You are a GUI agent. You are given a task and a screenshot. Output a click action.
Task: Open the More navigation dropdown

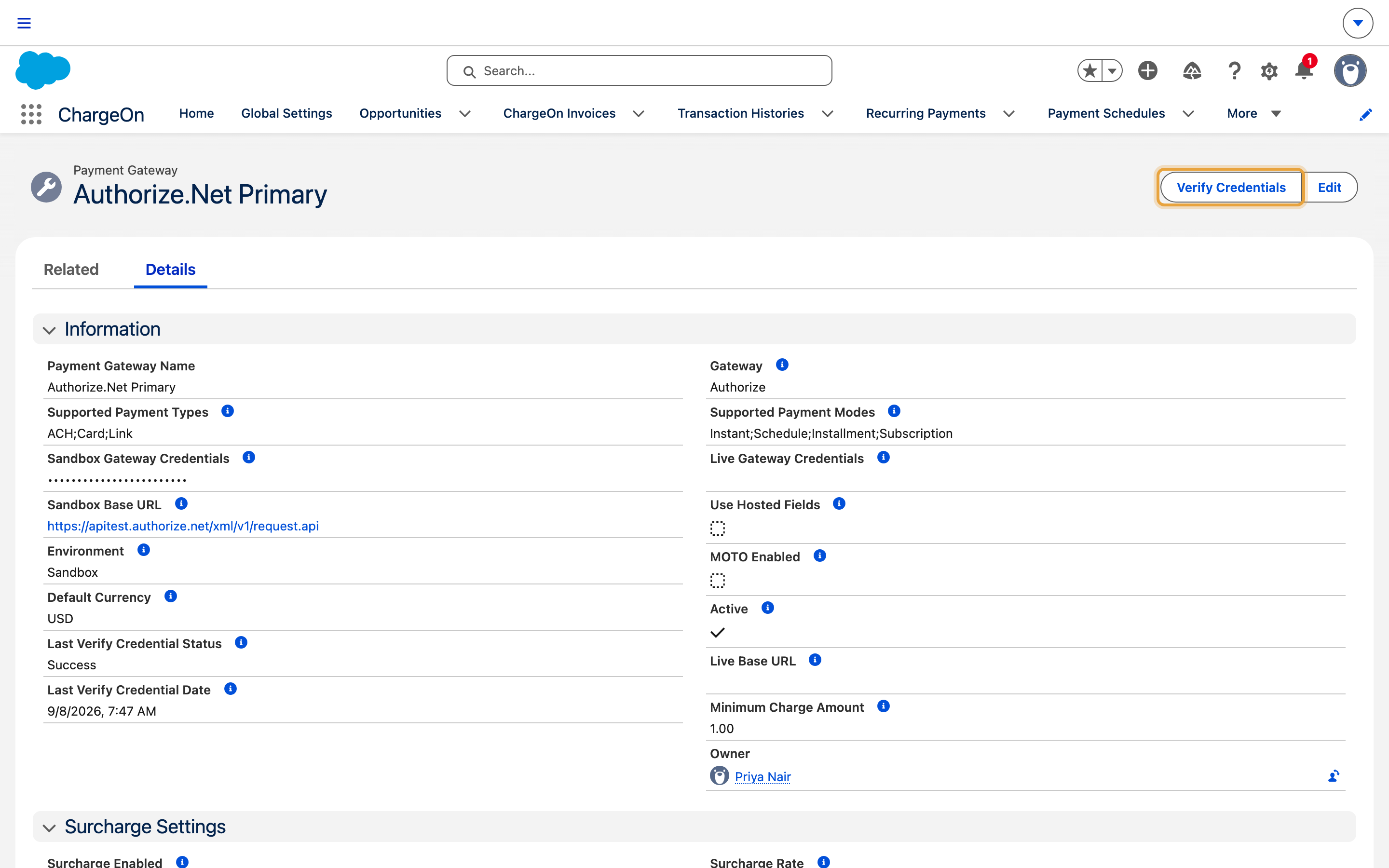[x=1253, y=114]
